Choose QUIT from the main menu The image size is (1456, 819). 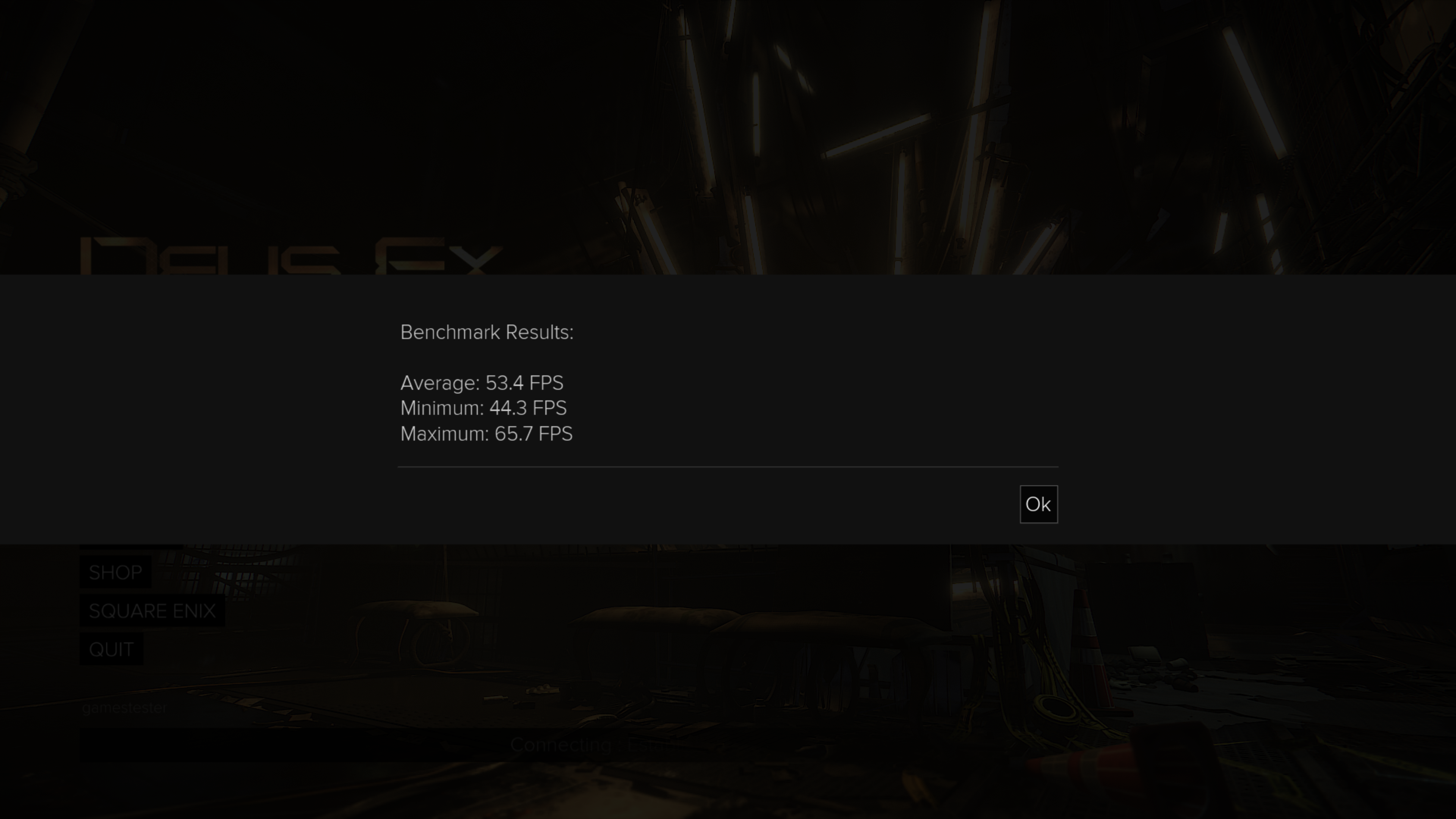pyautogui.click(x=111, y=650)
